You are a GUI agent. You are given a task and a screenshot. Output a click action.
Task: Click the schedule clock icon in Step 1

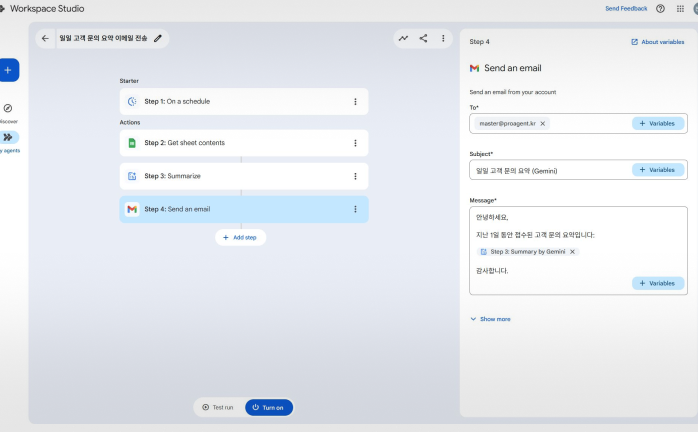click(x=132, y=102)
